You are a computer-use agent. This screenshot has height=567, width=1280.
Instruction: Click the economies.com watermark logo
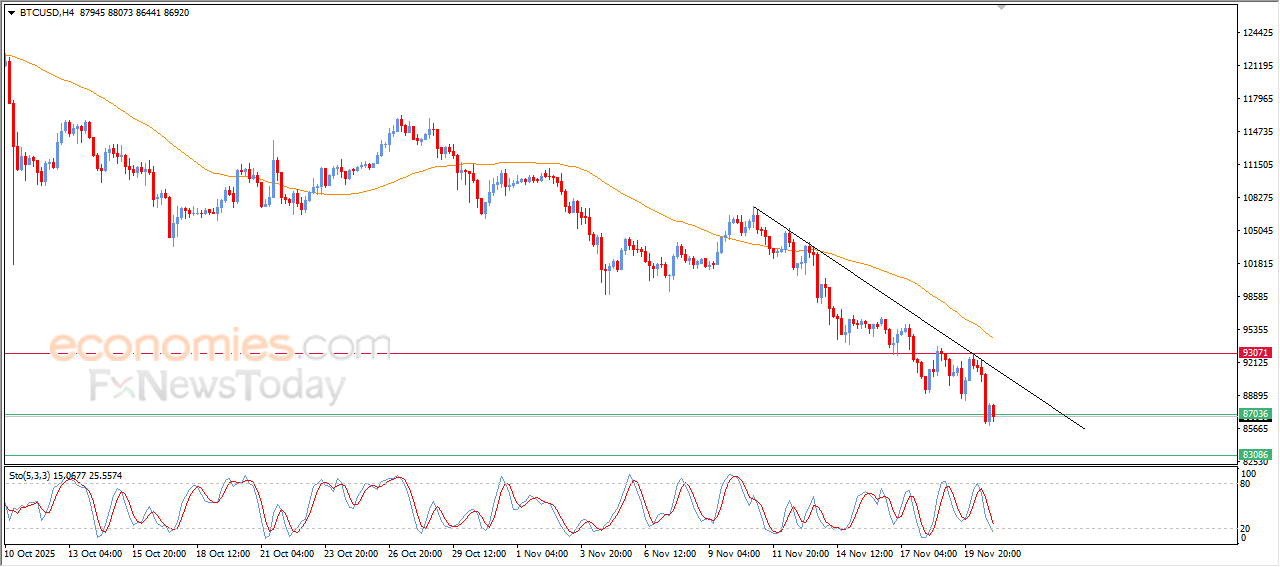[x=220, y=346]
